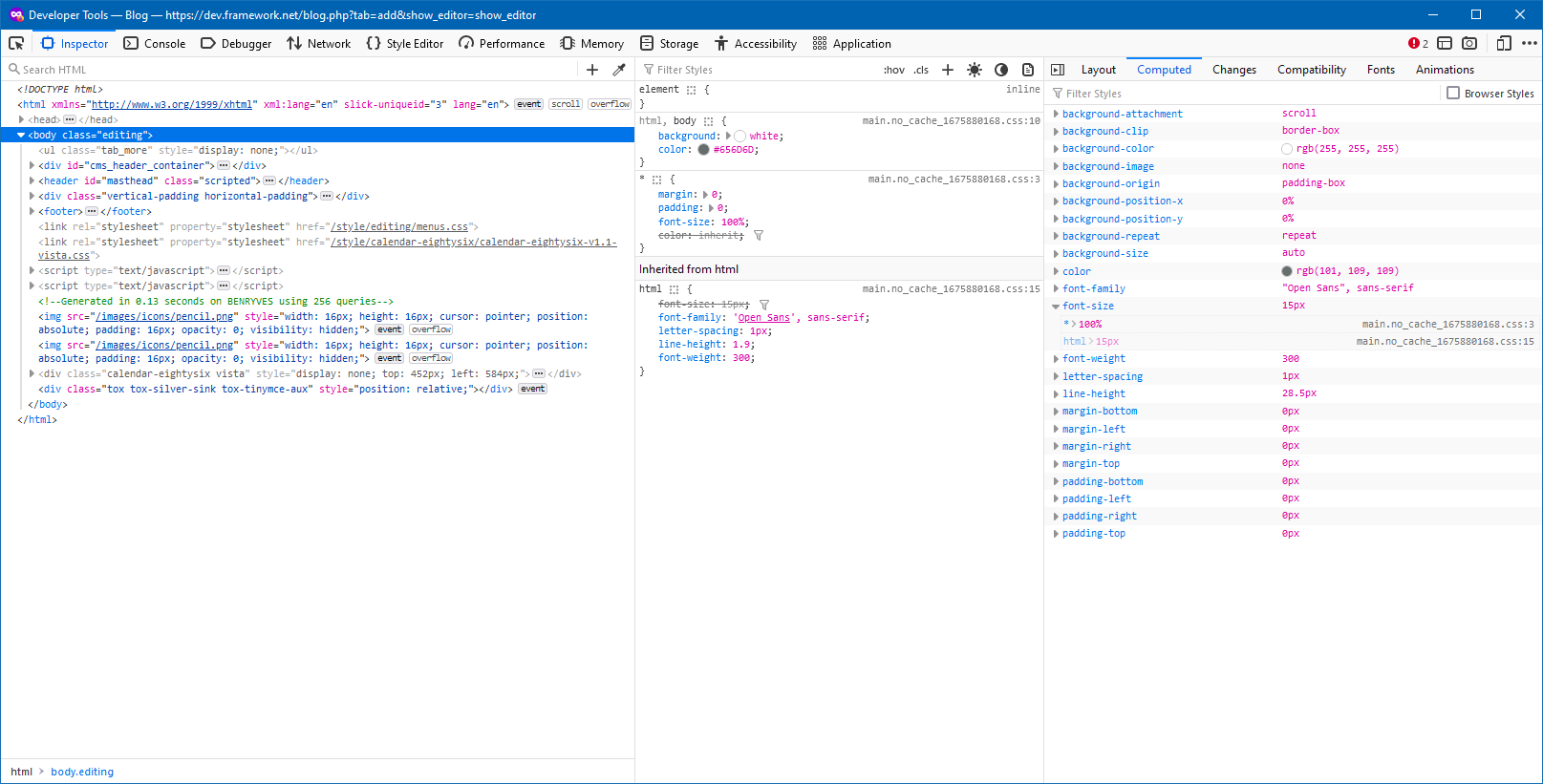Expand the background-color computed property
Viewport: 1543px width, 784px height.
(1056, 149)
